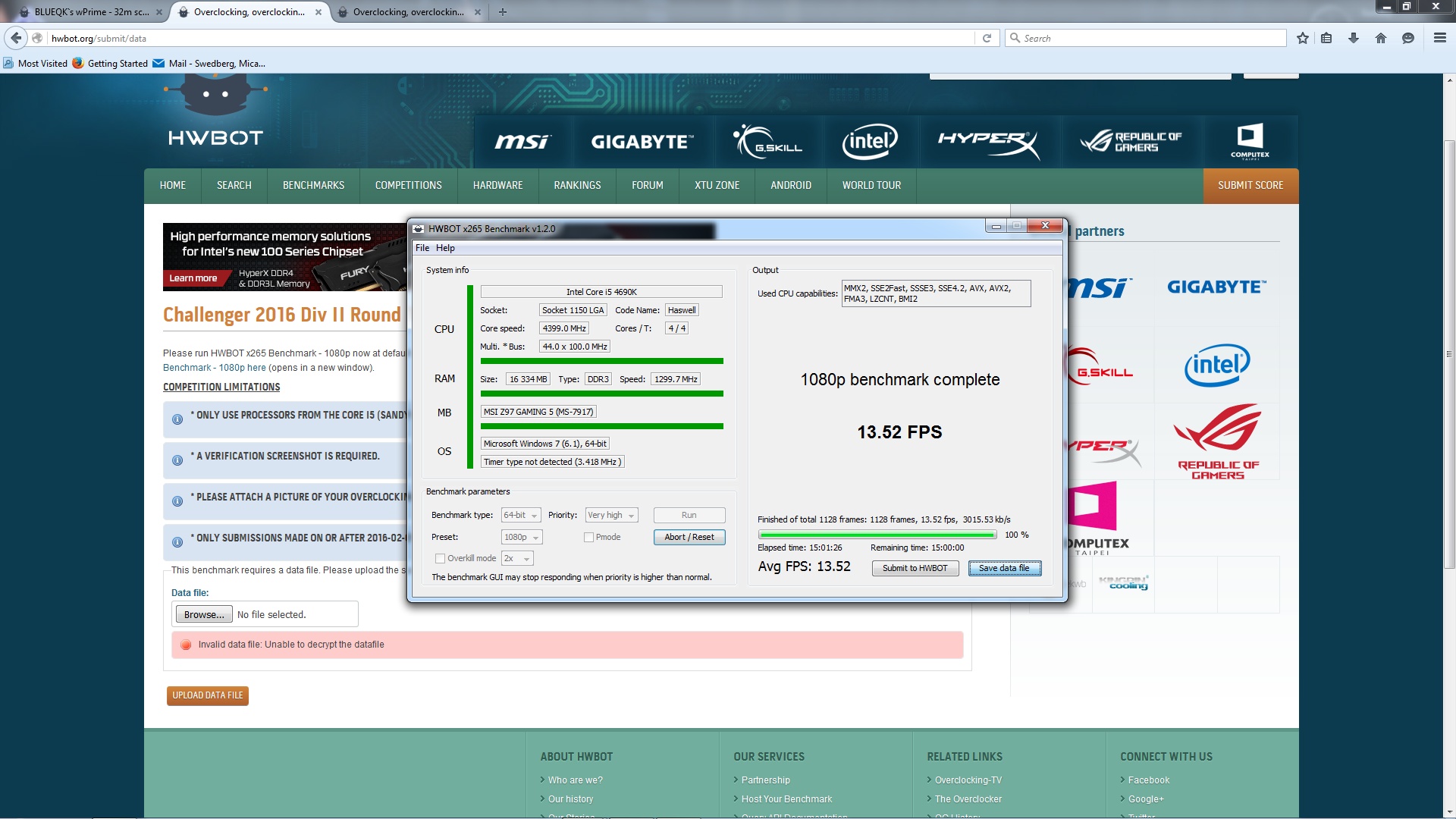The width and height of the screenshot is (1456, 819).
Task: Click the Intel sponsor logo in header
Action: point(869,142)
